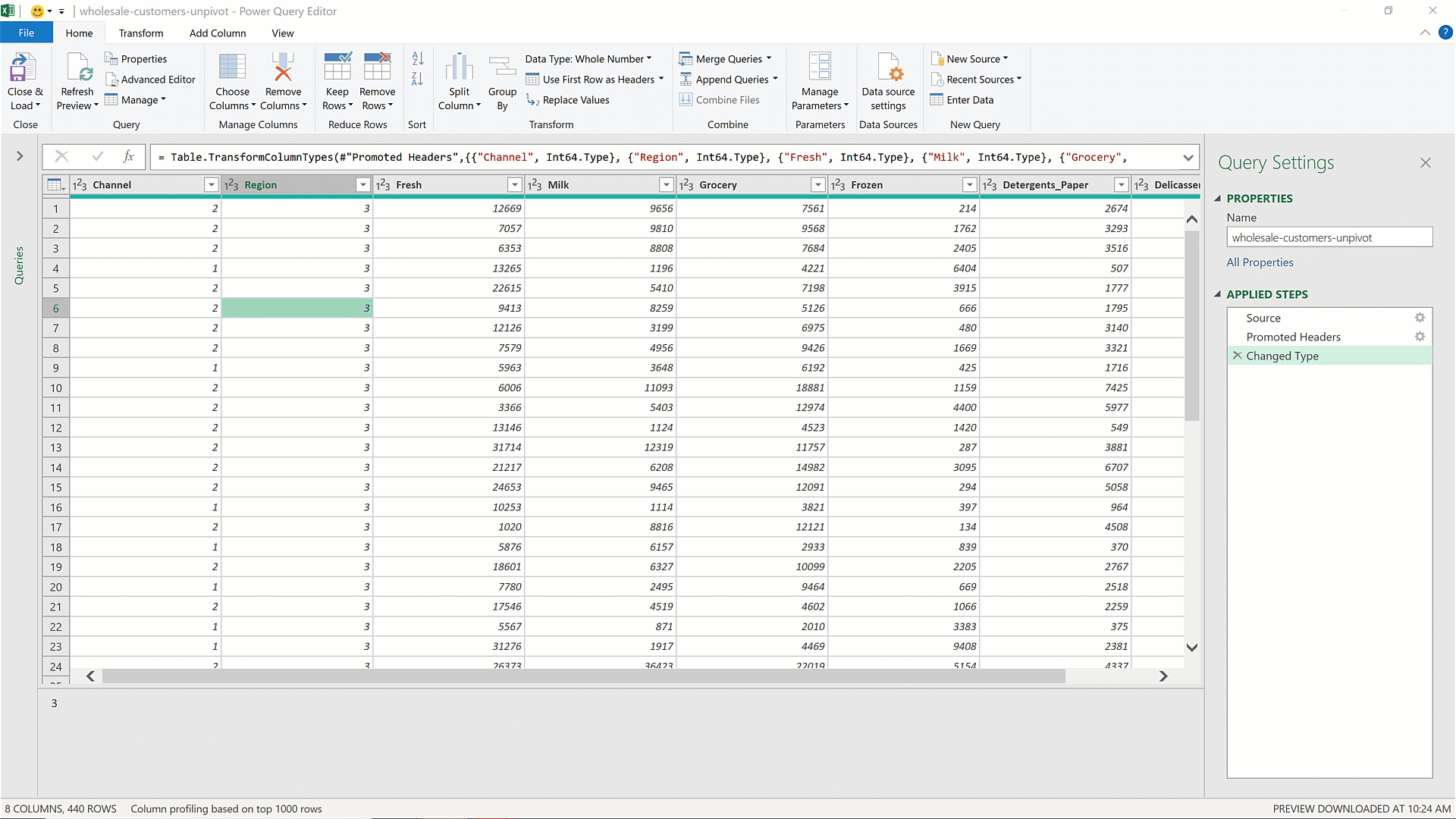1456x819 pixels.
Task: Click the Remove Columns icon
Action: point(283,68)
